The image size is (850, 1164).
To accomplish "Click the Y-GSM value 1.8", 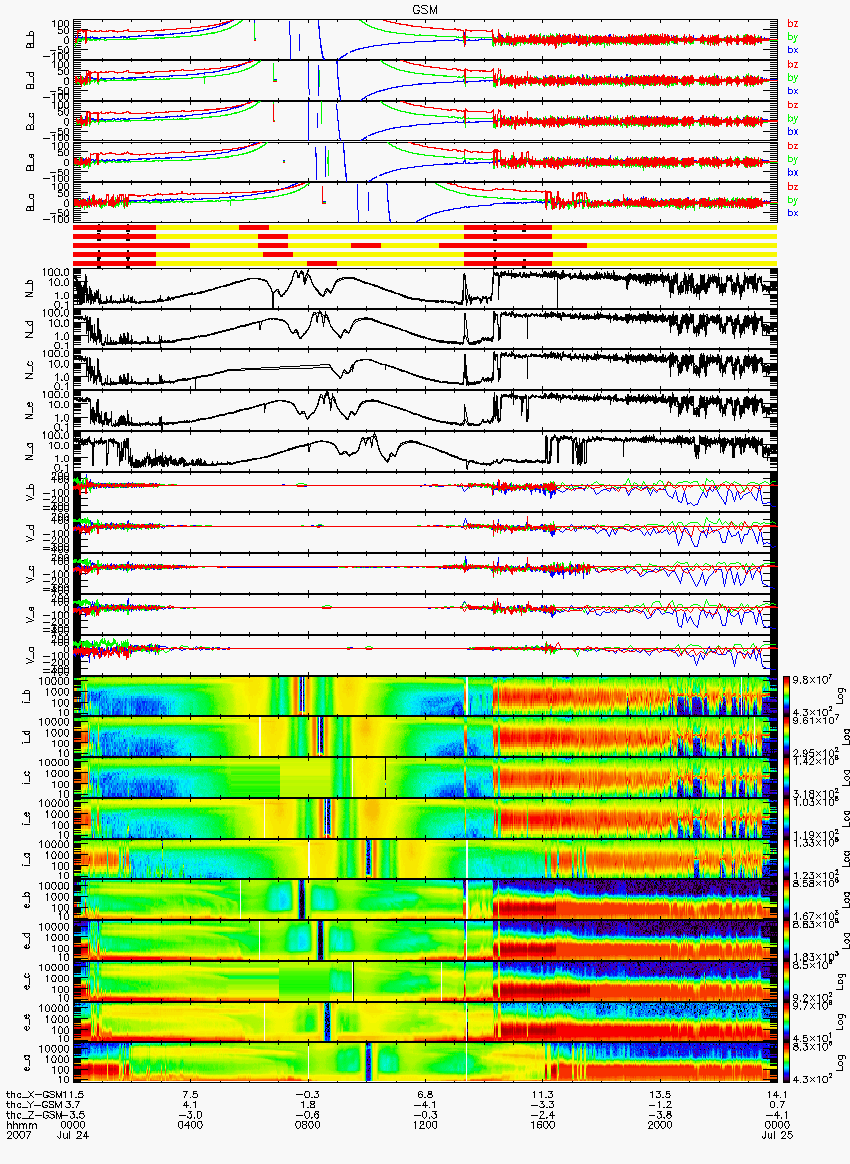I will [307, 1105].
